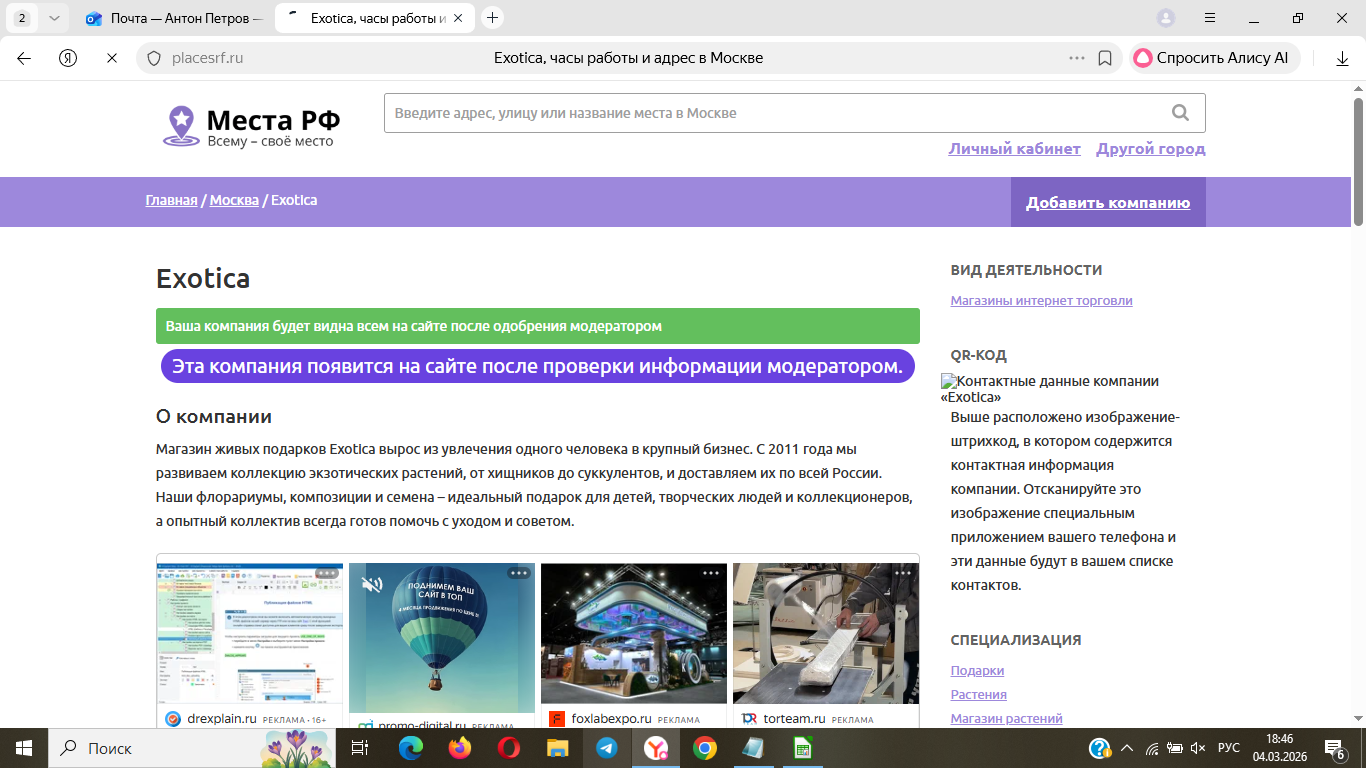The image size is (1366, 768).
Task: Click the Windows taskbar search box
Action: click(194, 748)
